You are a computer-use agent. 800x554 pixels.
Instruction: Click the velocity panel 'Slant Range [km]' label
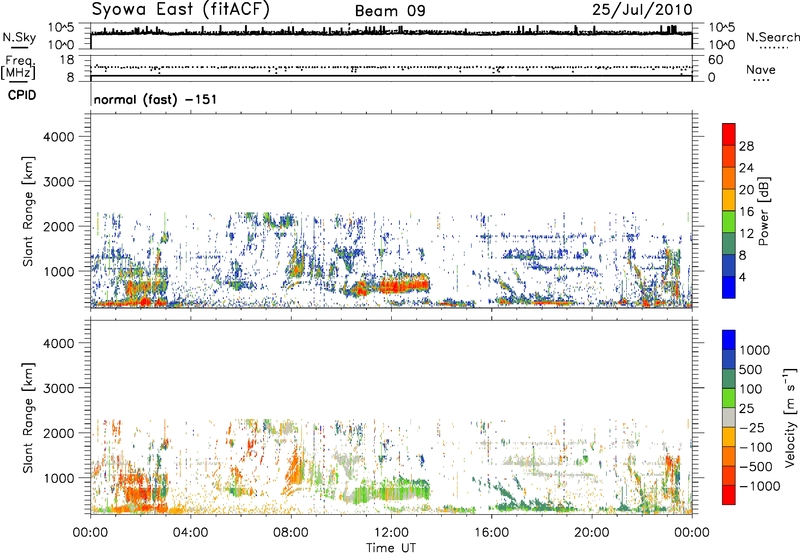coord(28,418)
